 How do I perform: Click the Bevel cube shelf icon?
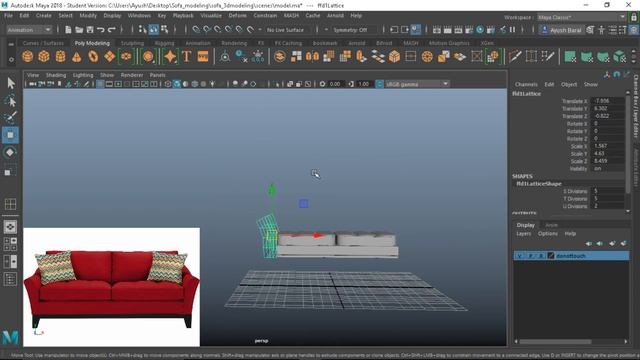click(394, 56)
